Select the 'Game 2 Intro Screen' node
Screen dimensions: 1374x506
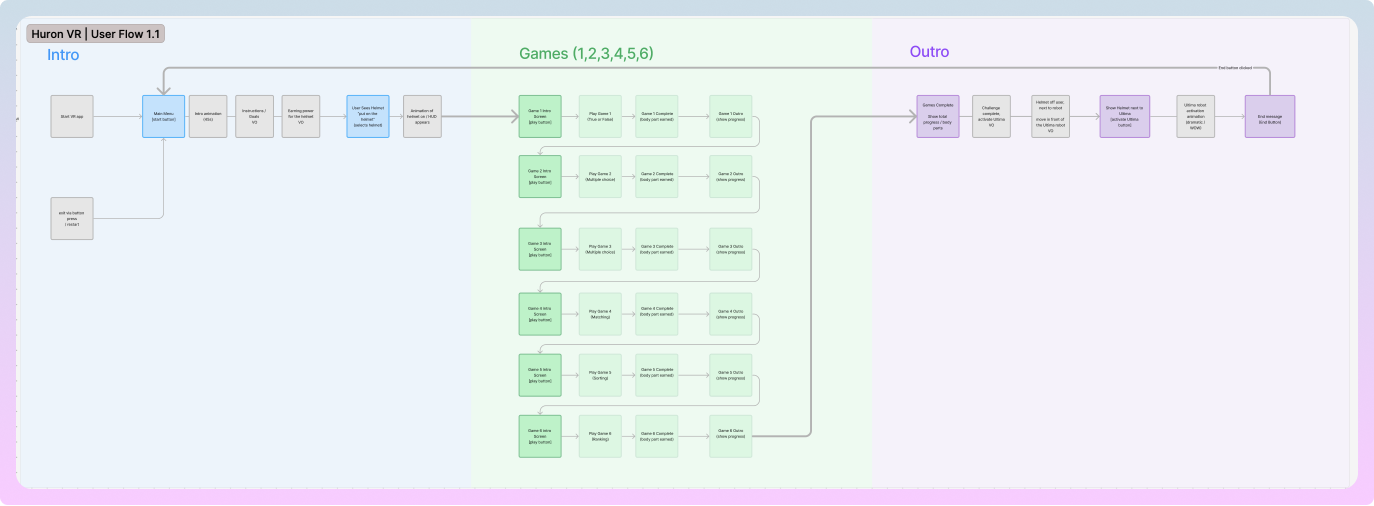click(x=540, y=176)
